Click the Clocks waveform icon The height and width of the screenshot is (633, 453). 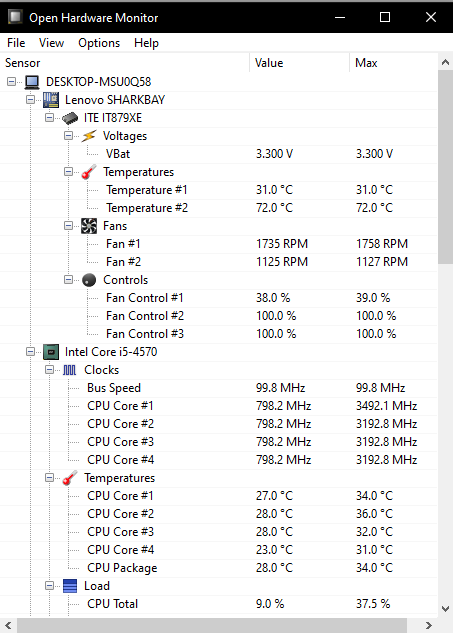click(x=69, y=370)
